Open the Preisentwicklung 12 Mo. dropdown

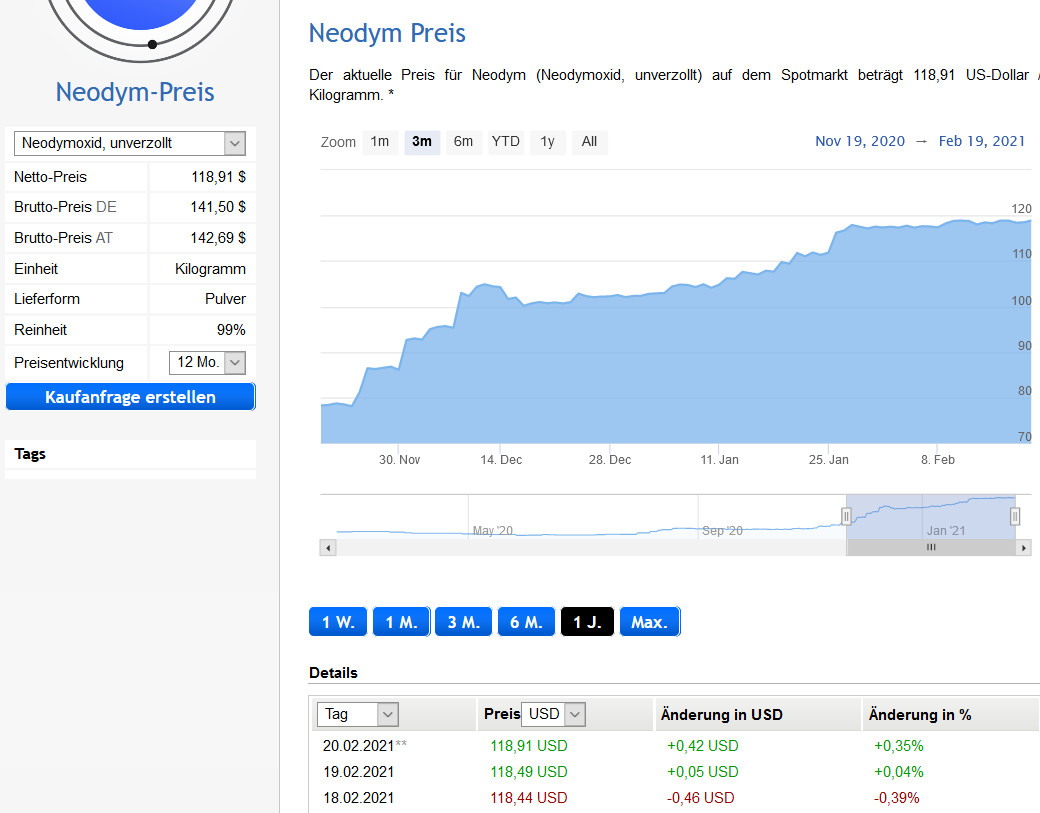(208, 363)
